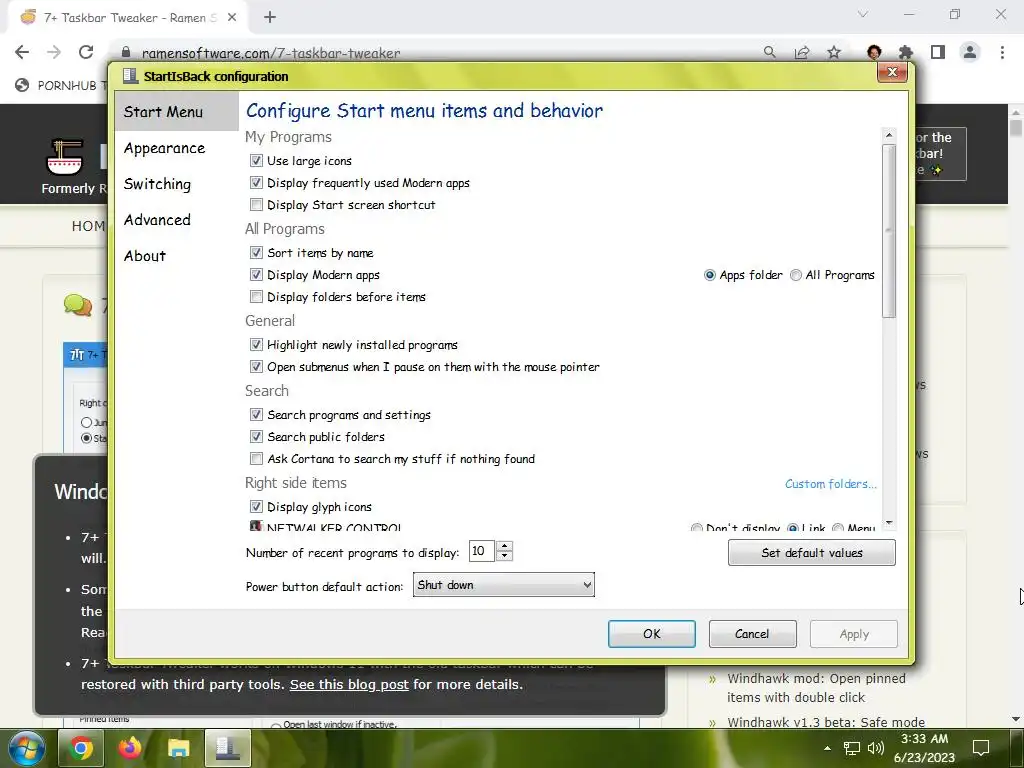Click the options list scrollbar thumb

pos(888,231)
